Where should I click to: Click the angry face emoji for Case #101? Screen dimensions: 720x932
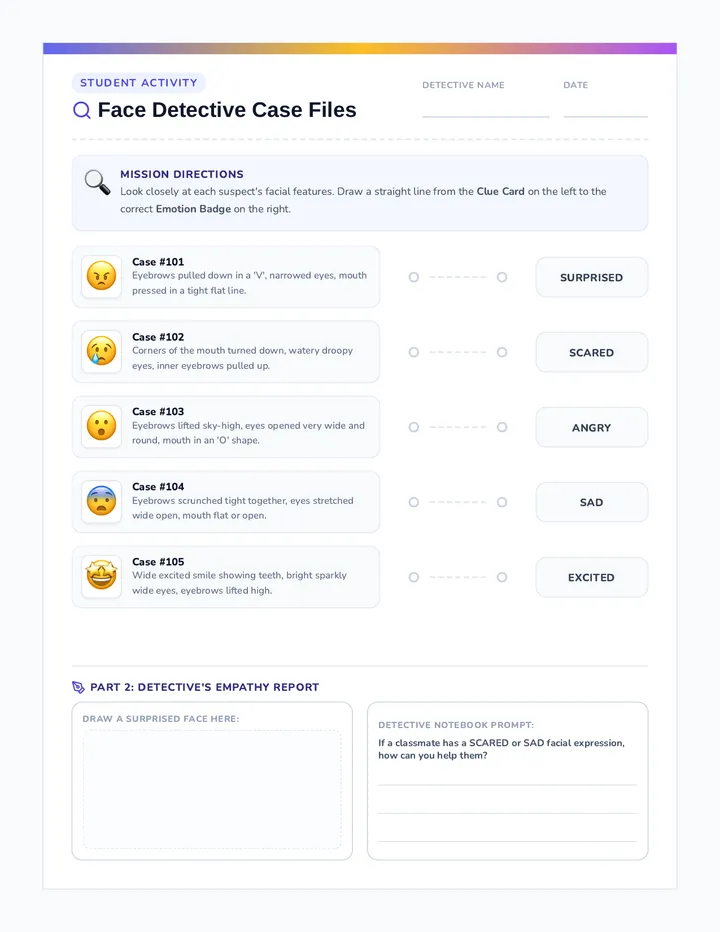(101, 276)
